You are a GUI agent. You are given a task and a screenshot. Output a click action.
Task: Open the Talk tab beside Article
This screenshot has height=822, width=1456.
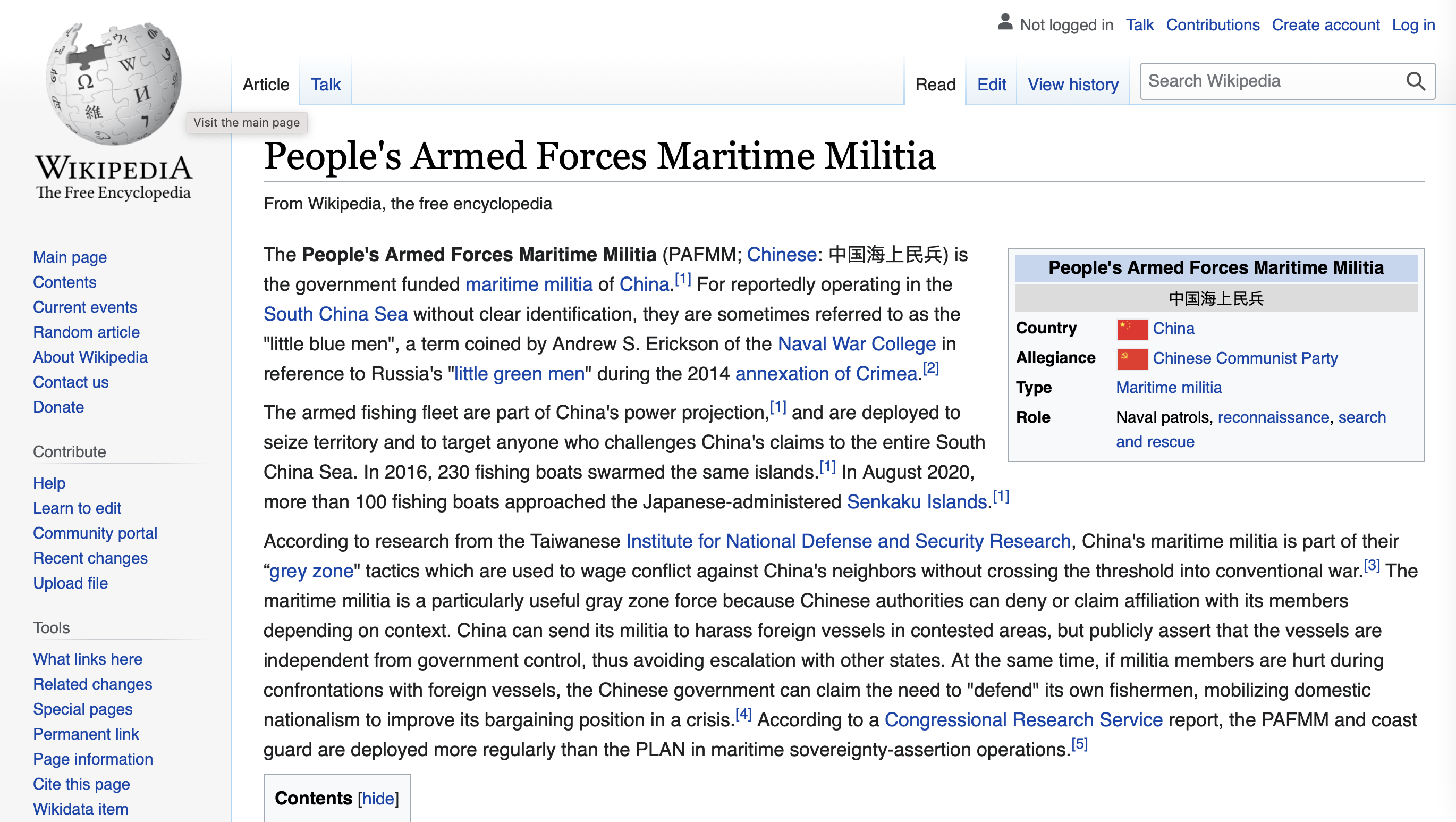326,85
